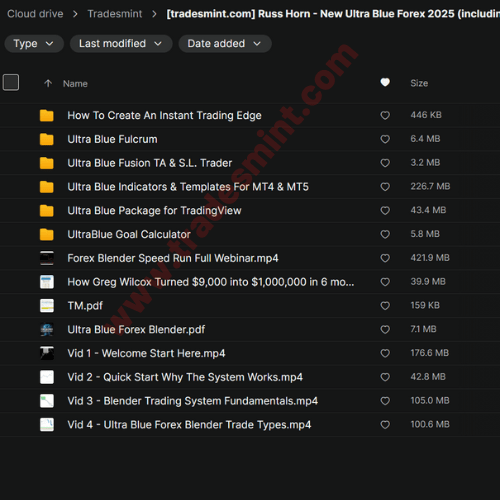Select Vid 4 - Ultra Blue Forex Blender Trade Types.mp4 name
The width and height of the screenshot is (500, 500).
pos(189,425)
